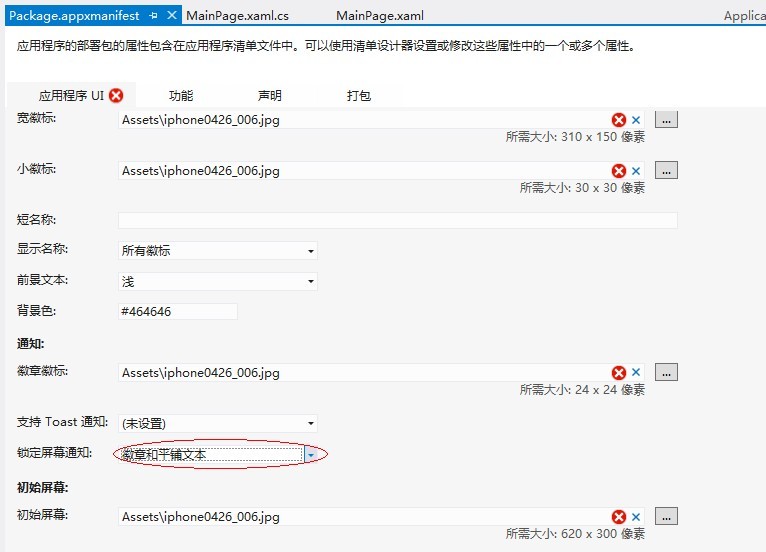Click the 背景色 #464646 field

[178, 311]
